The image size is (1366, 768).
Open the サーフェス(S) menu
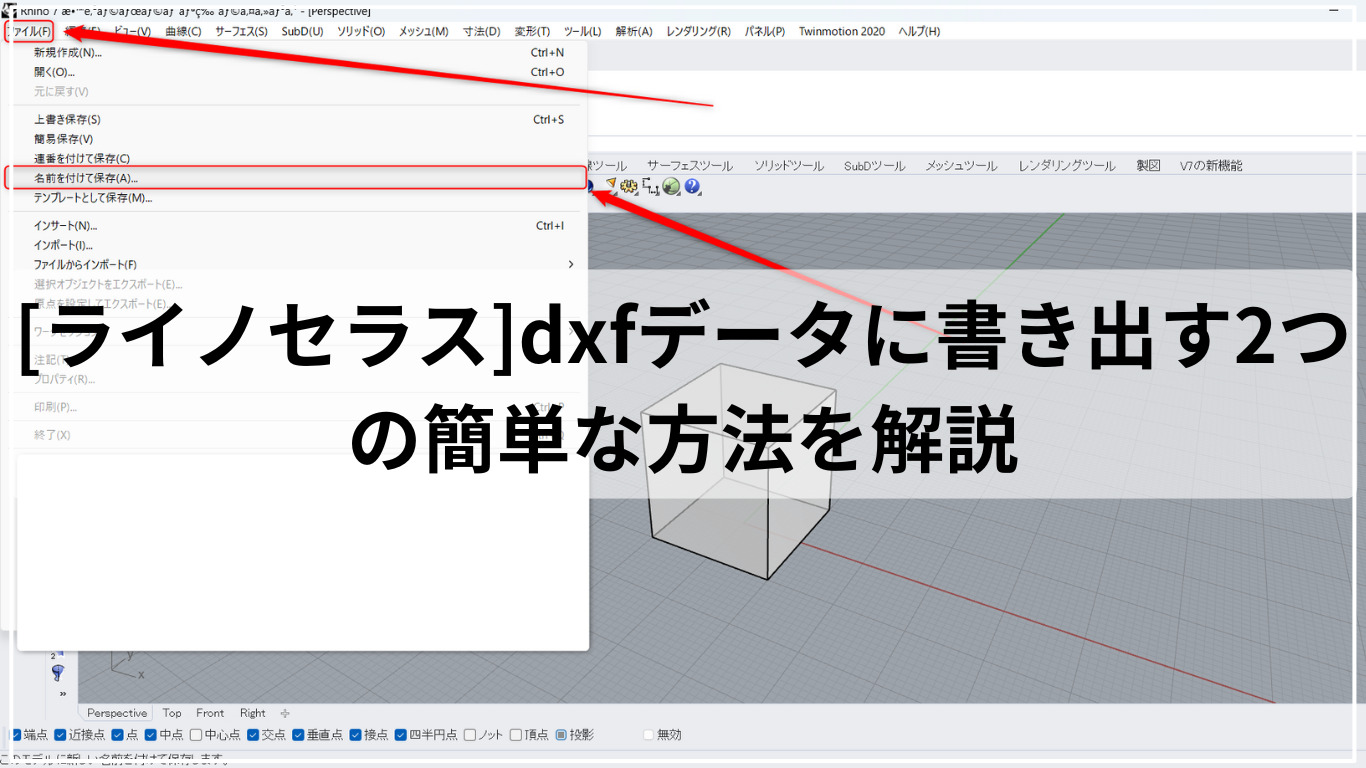tap(241, 31)
